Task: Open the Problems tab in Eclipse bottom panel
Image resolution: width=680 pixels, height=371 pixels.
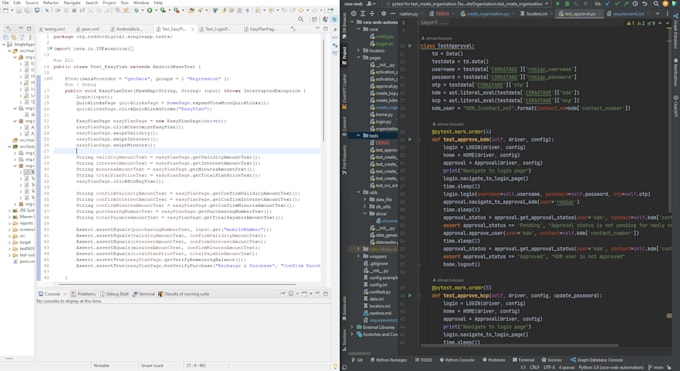Action: (83, 294)
